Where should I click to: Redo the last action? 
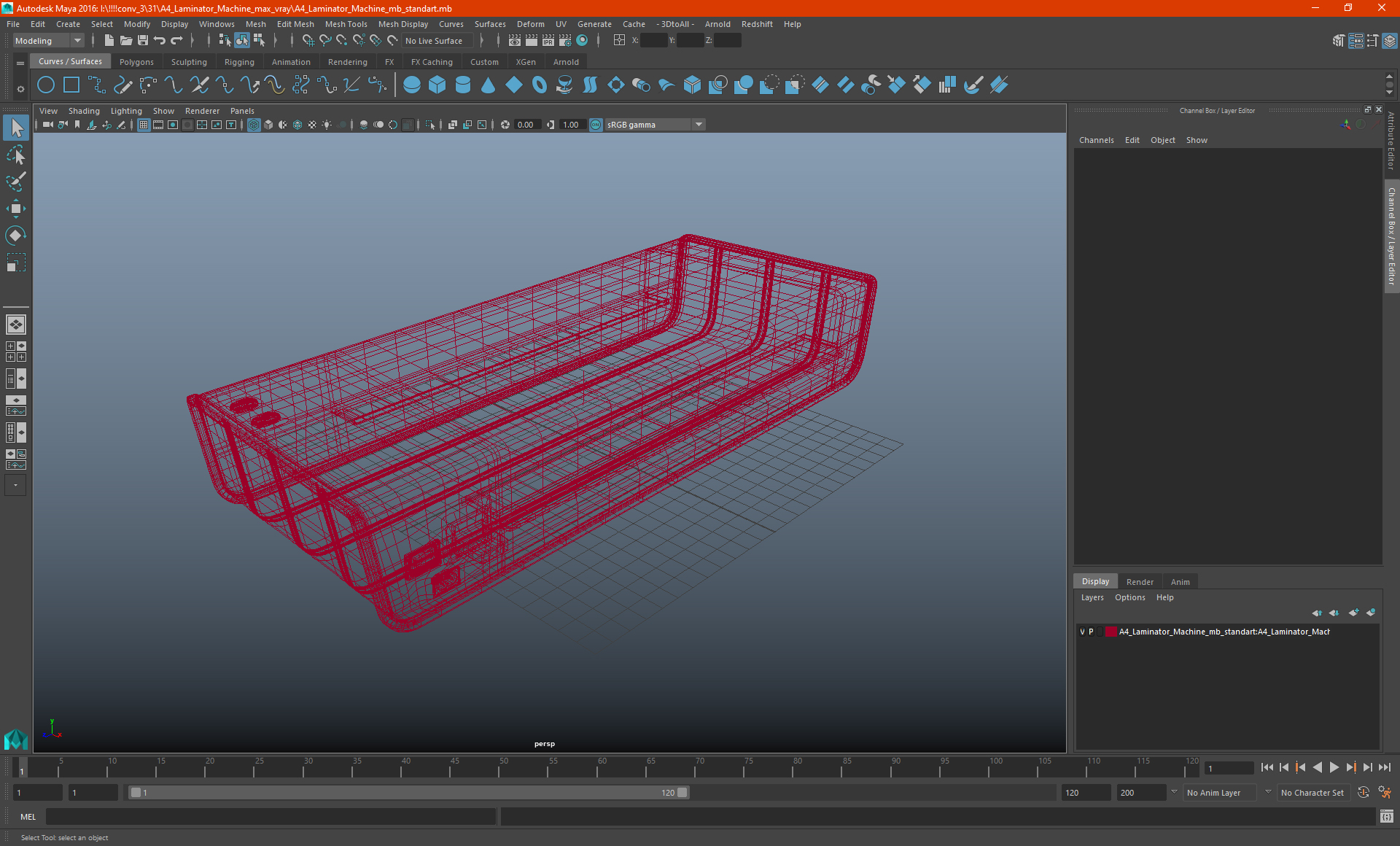(x=176, y=41)
